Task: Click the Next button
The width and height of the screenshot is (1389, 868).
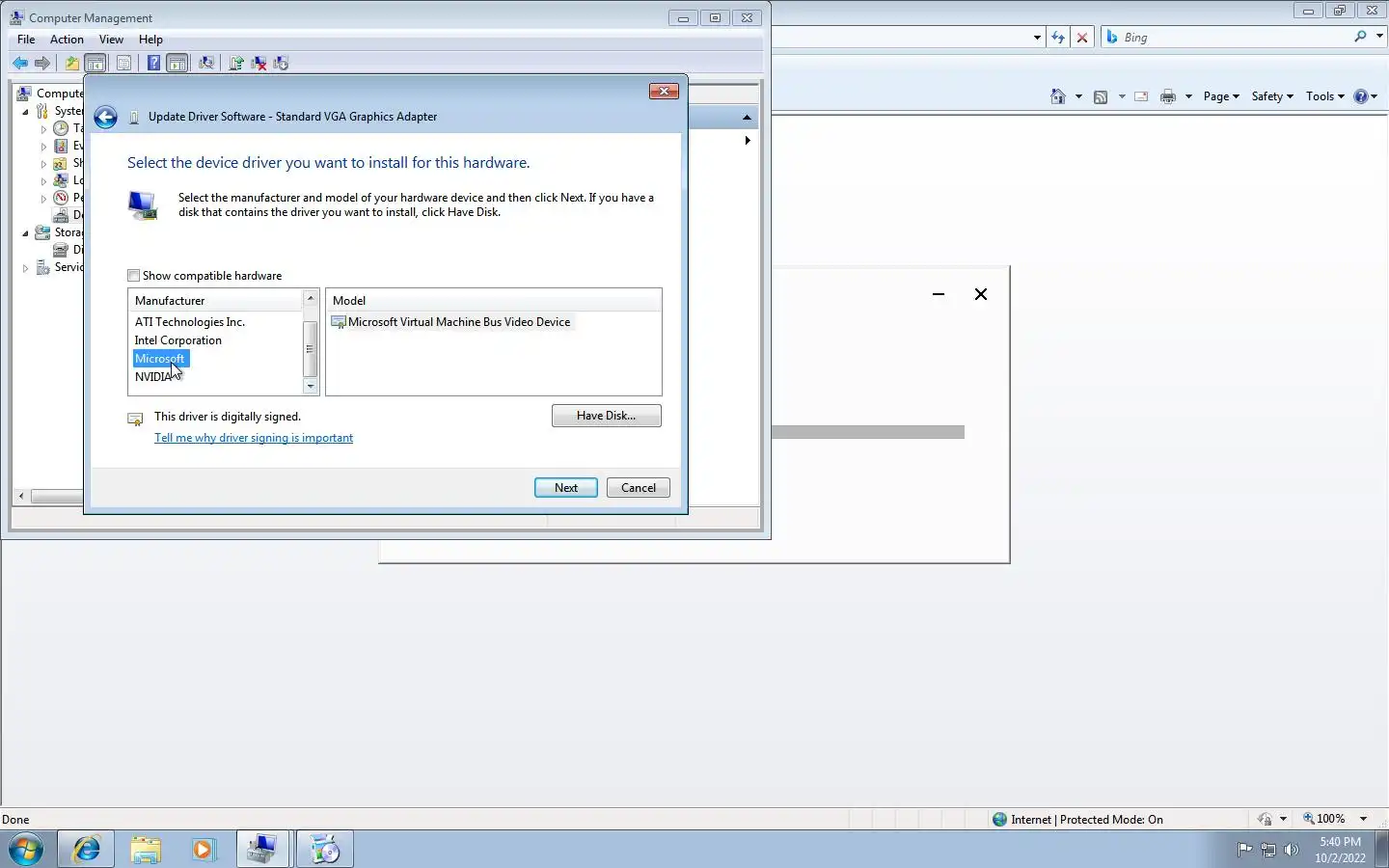Action: point(566,488)
